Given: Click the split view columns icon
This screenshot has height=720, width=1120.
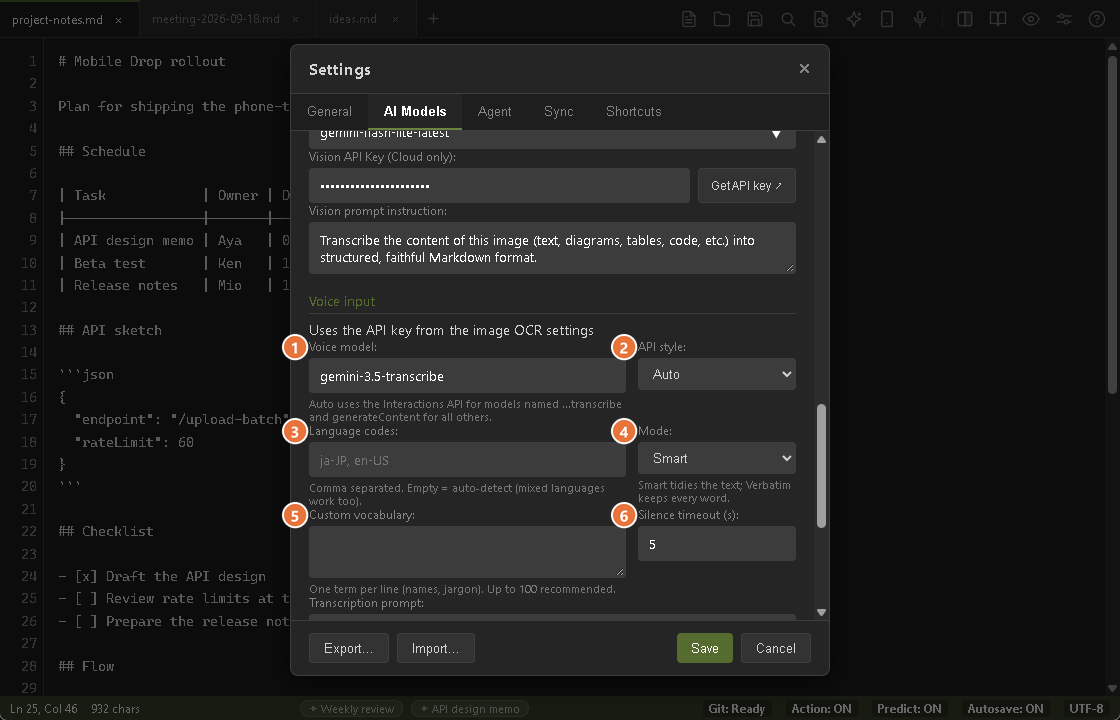Looking at the screenshot, I should pos(965,19).
